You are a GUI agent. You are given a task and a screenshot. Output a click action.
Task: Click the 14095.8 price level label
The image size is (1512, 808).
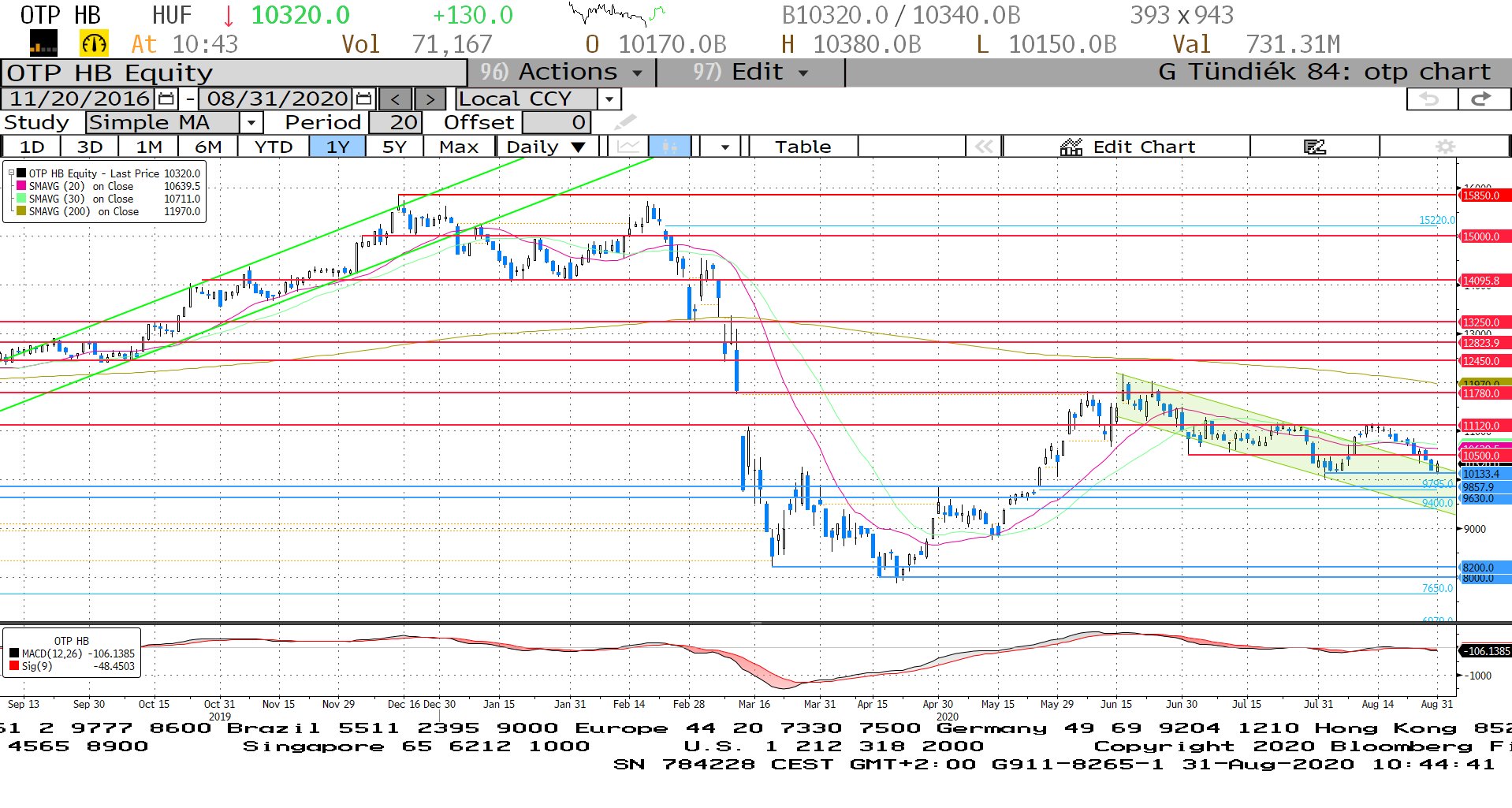point(1485,281)
